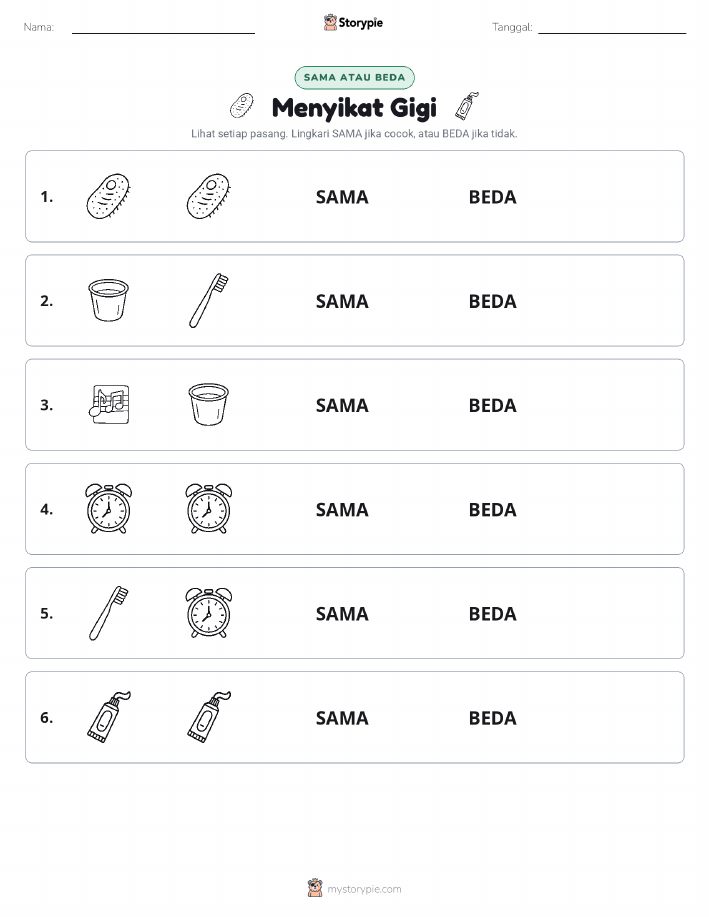Click the toothbrush icon in row 2
Image resolution: width=709 pixels, height=917 pixels.
[x=209, y=301]
